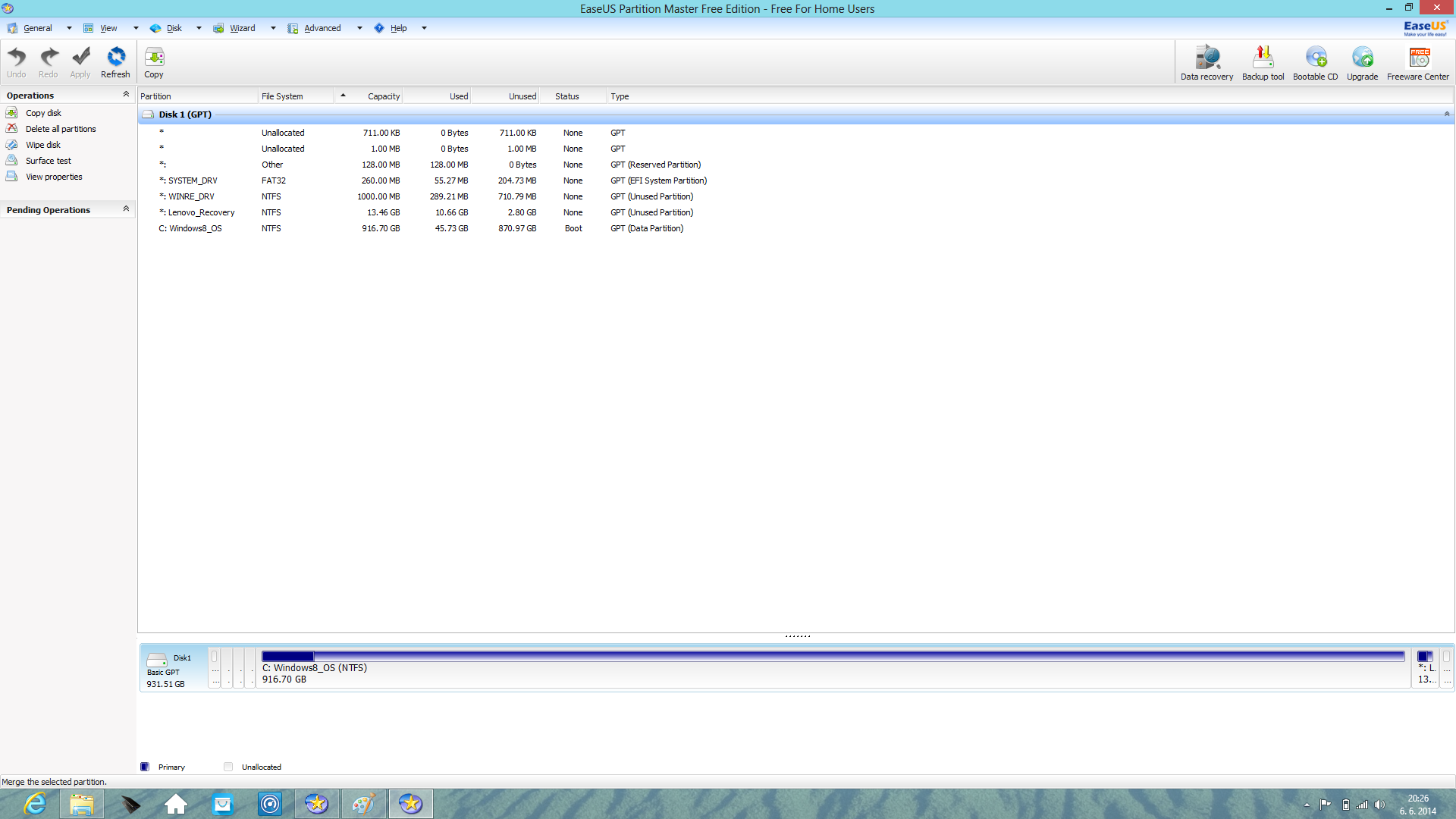Click the volume icon in system tray
Viewport: 1456px width, 819px height.
coord(1379,805)
